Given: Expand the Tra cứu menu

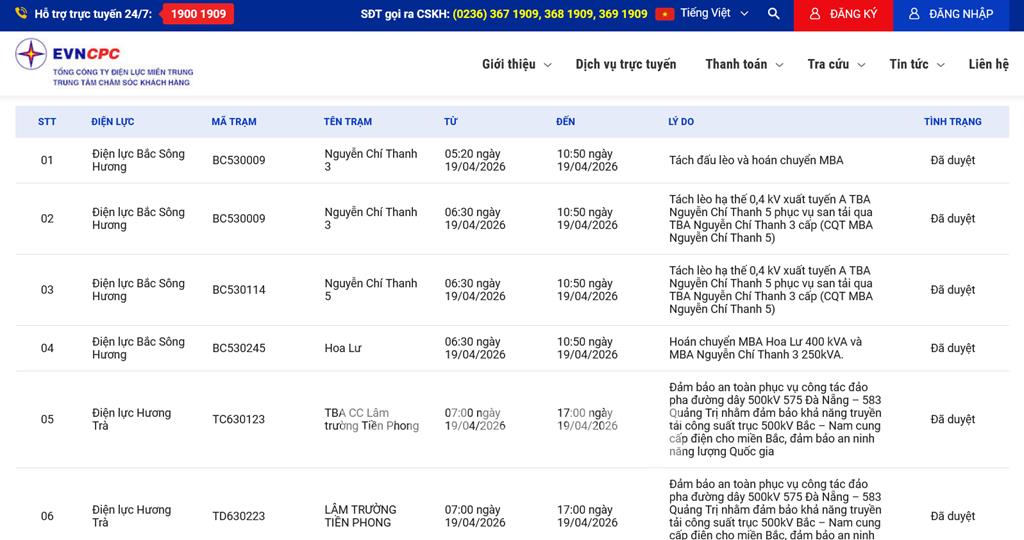Looking at the screenshot, I should click(836, 64).
